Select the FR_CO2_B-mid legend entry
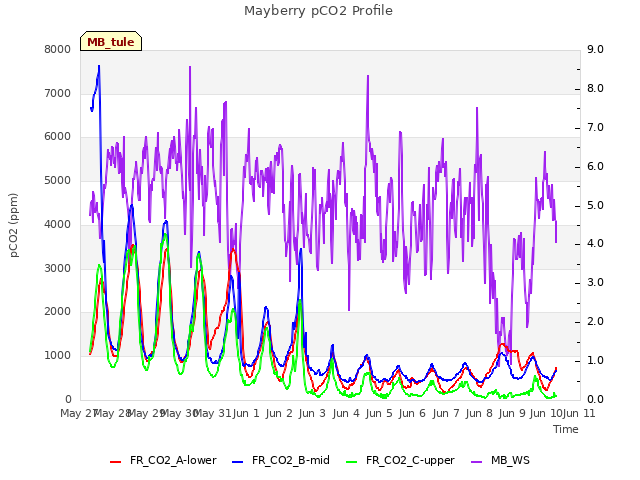This screenshot has width=640, height=480. (x=281, y=460)
